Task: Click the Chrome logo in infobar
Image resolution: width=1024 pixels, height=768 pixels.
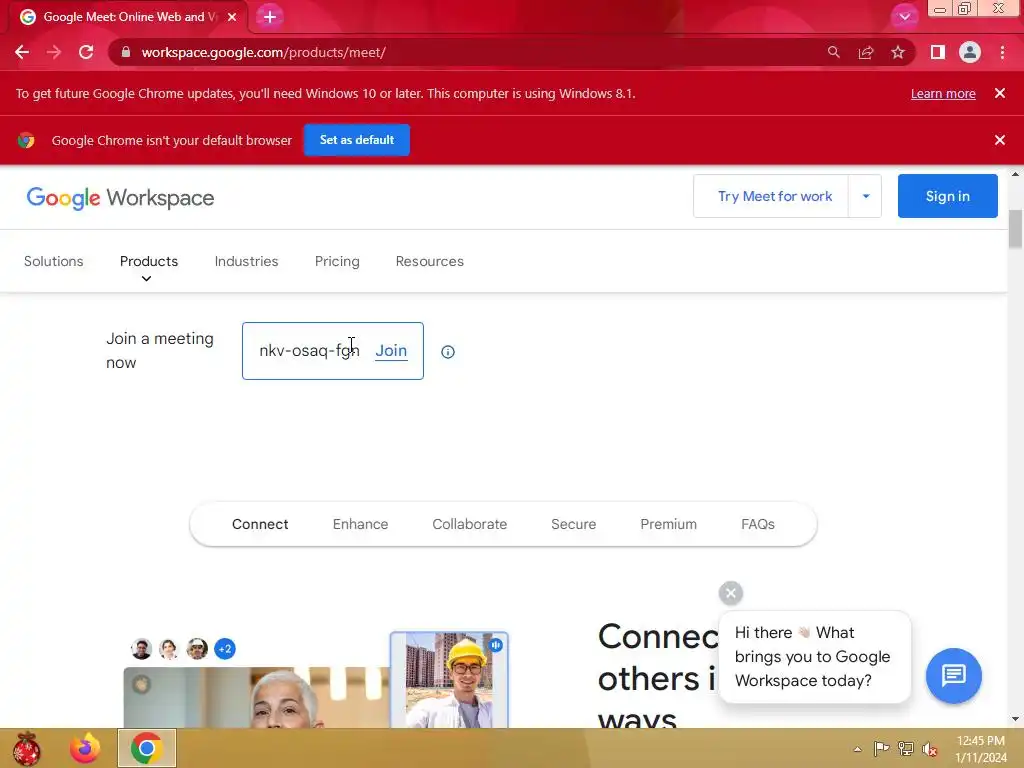Action: coord(26,140)
